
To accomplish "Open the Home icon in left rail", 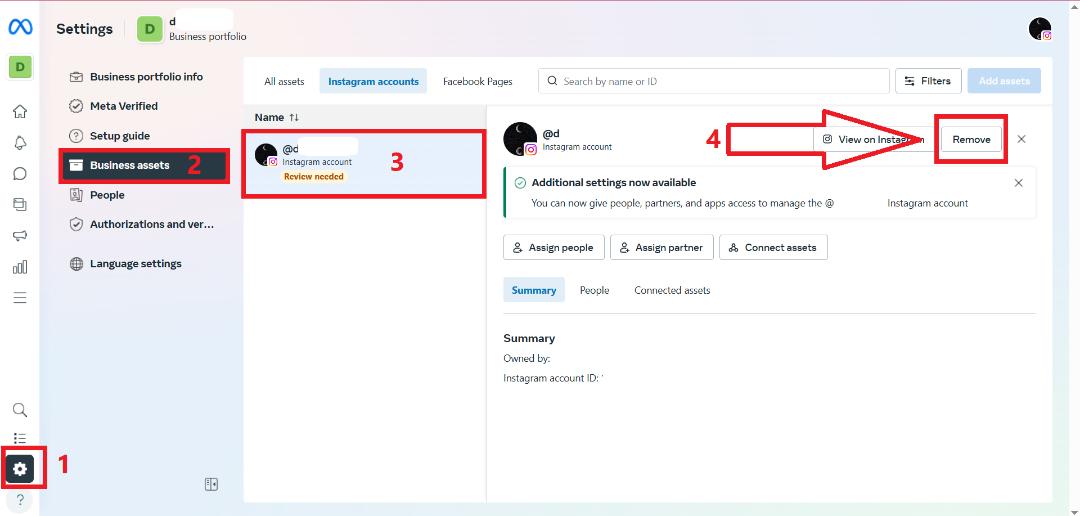I will (x=20, y=112).
